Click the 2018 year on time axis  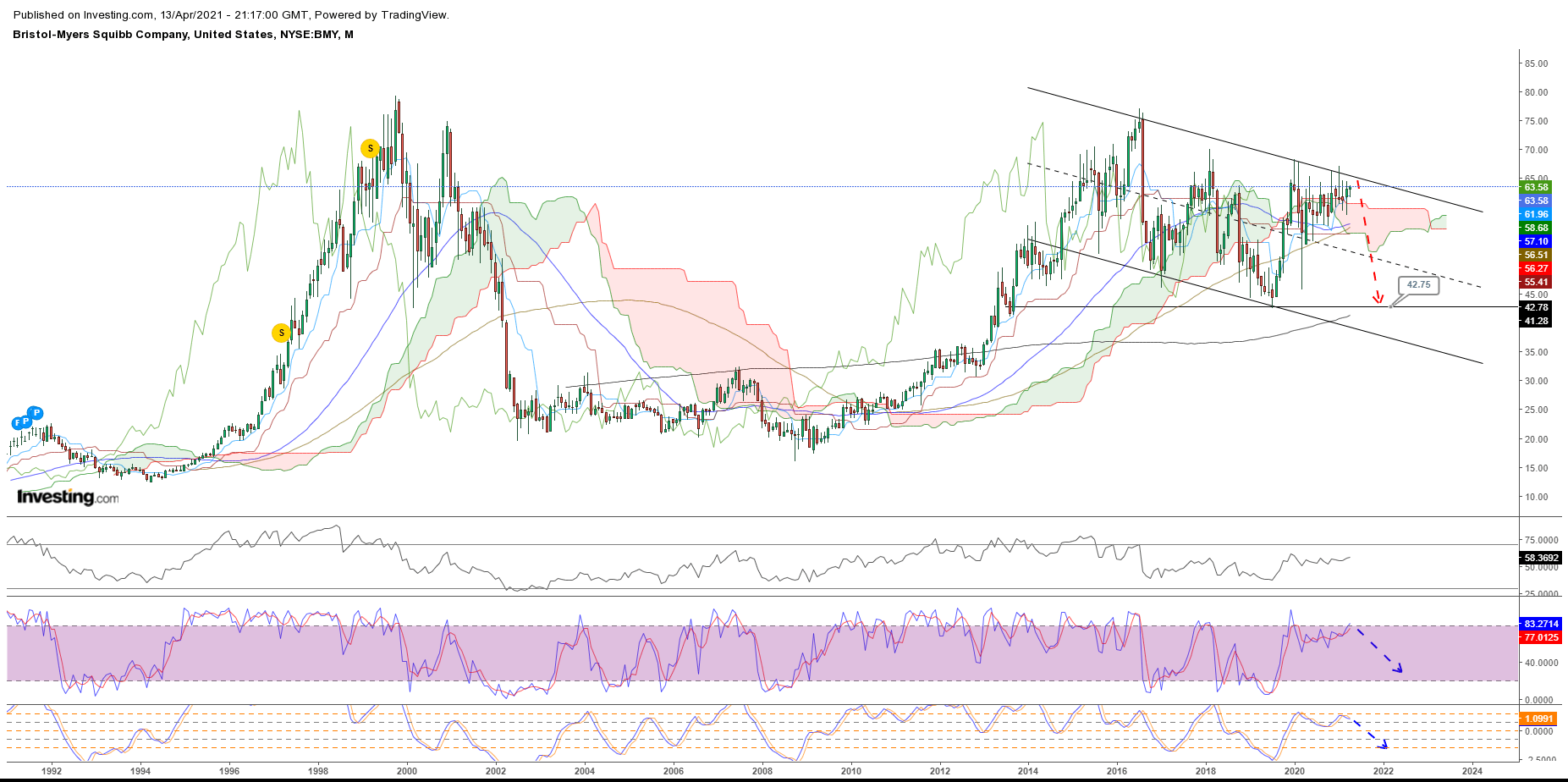pyautogui.click(x=1206, y=771)
